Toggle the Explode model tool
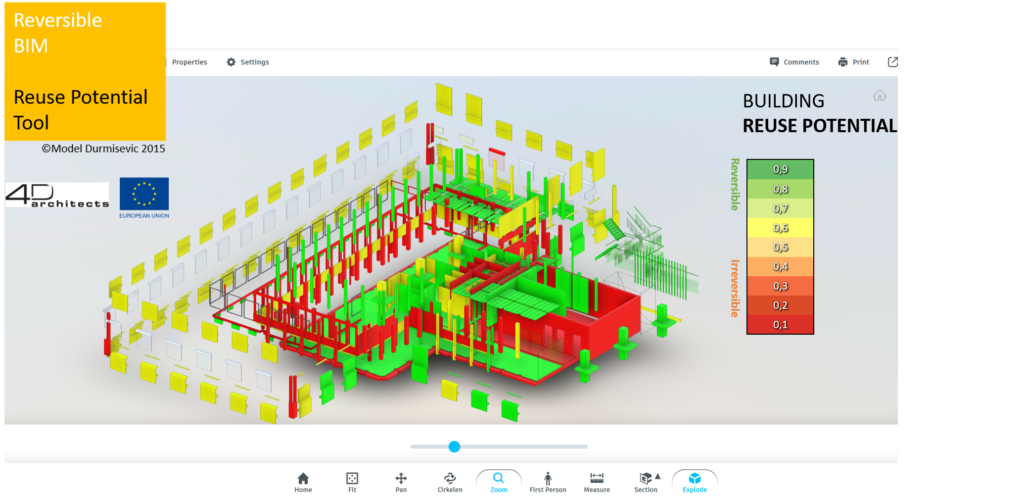The height and width of the screenshot is (501, 1024). tap(695, 481)
